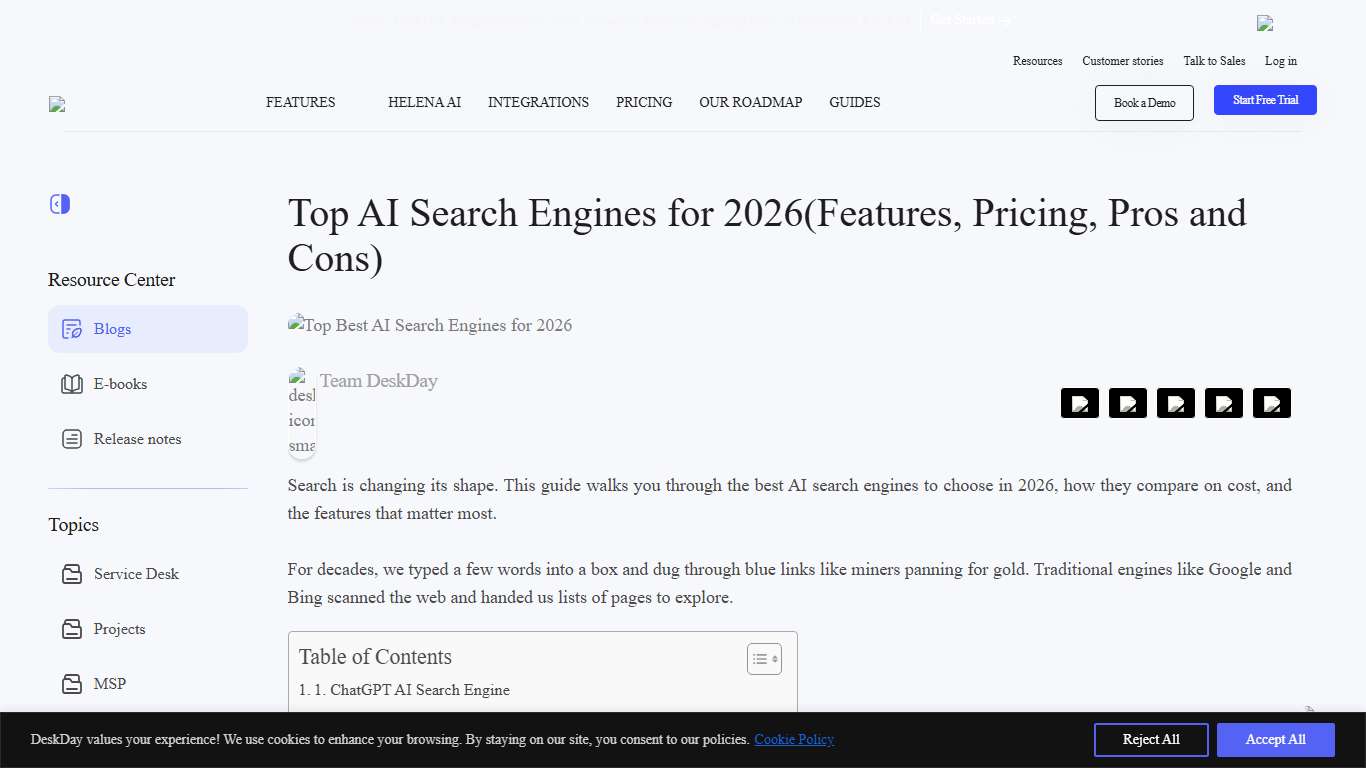Select the MSP topic
Image resolution: width=1366 pixels, height=768 pixels.
(109, 683)
